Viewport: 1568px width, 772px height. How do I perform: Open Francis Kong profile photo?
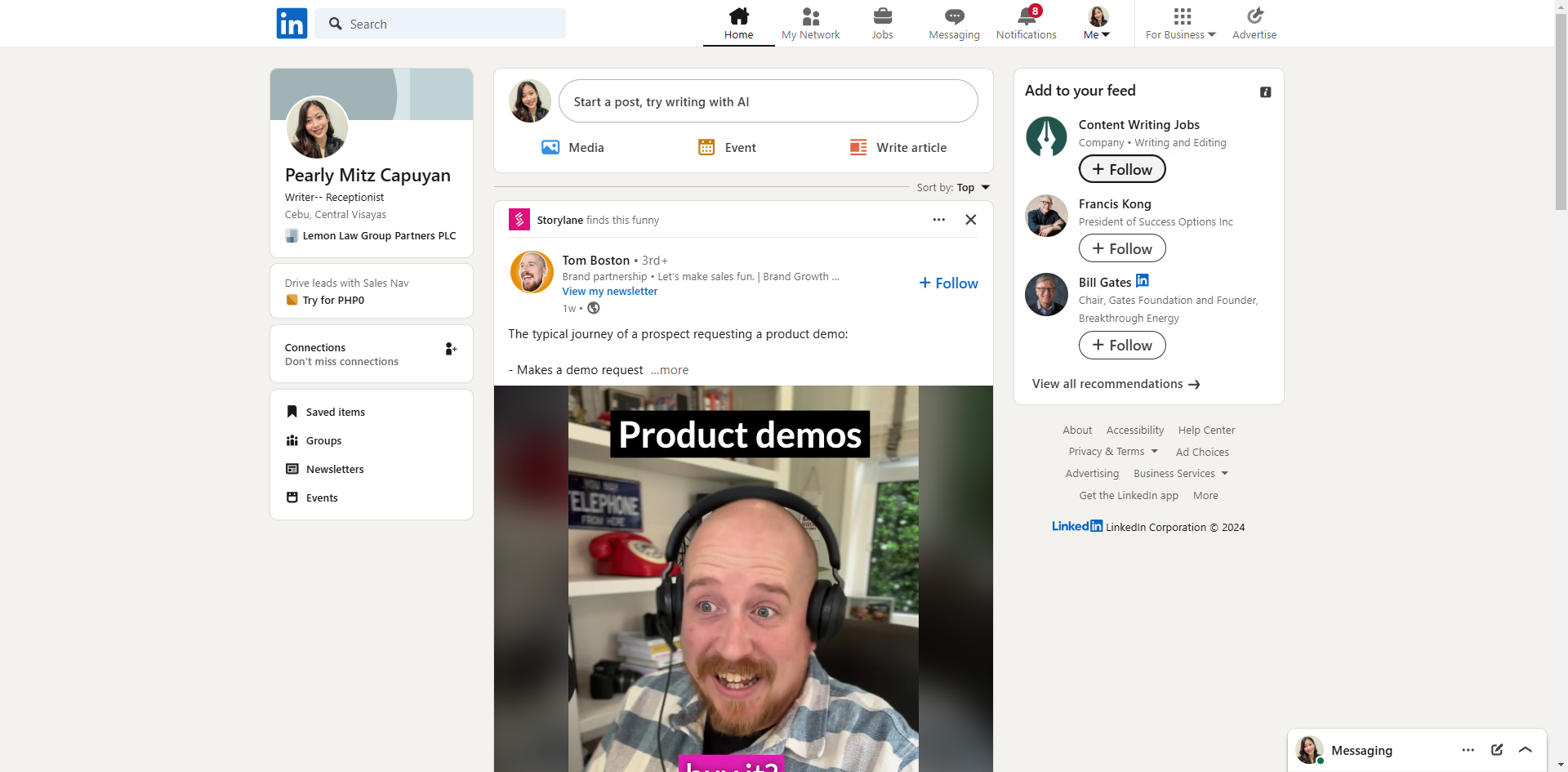coord(1046,216)
